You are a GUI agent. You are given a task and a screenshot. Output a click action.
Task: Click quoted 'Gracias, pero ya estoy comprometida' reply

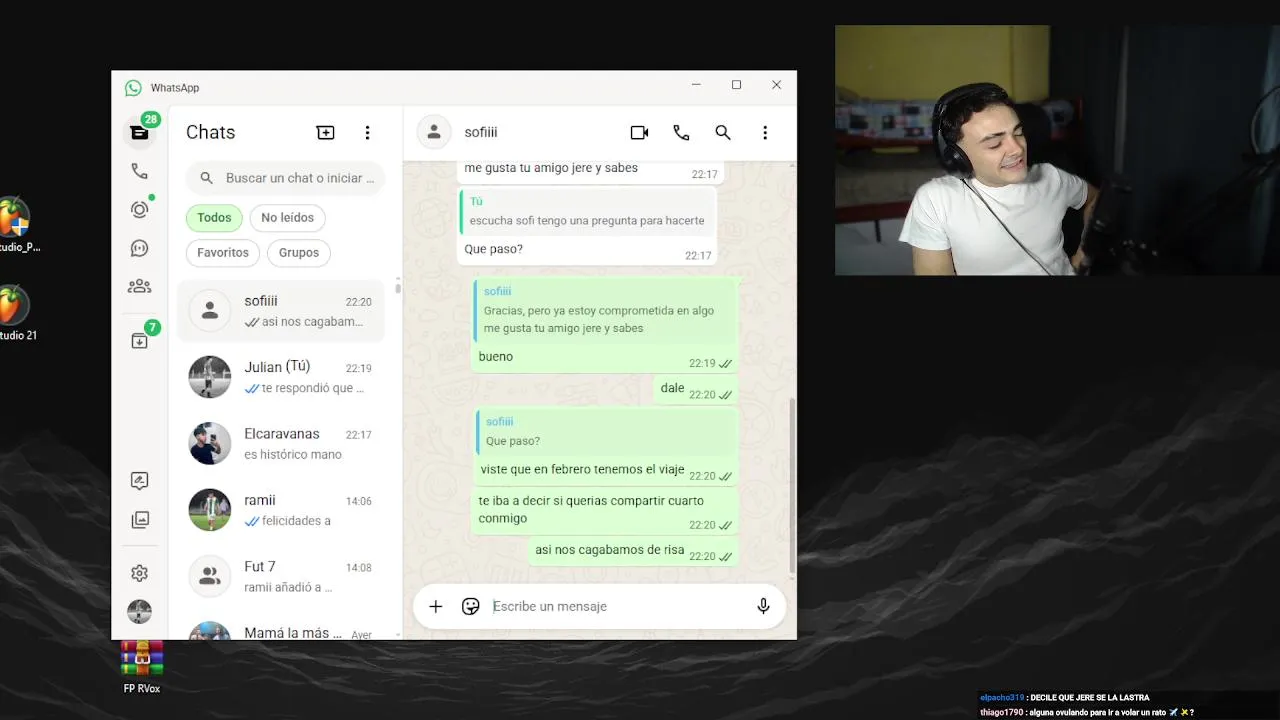pos(606,310)
